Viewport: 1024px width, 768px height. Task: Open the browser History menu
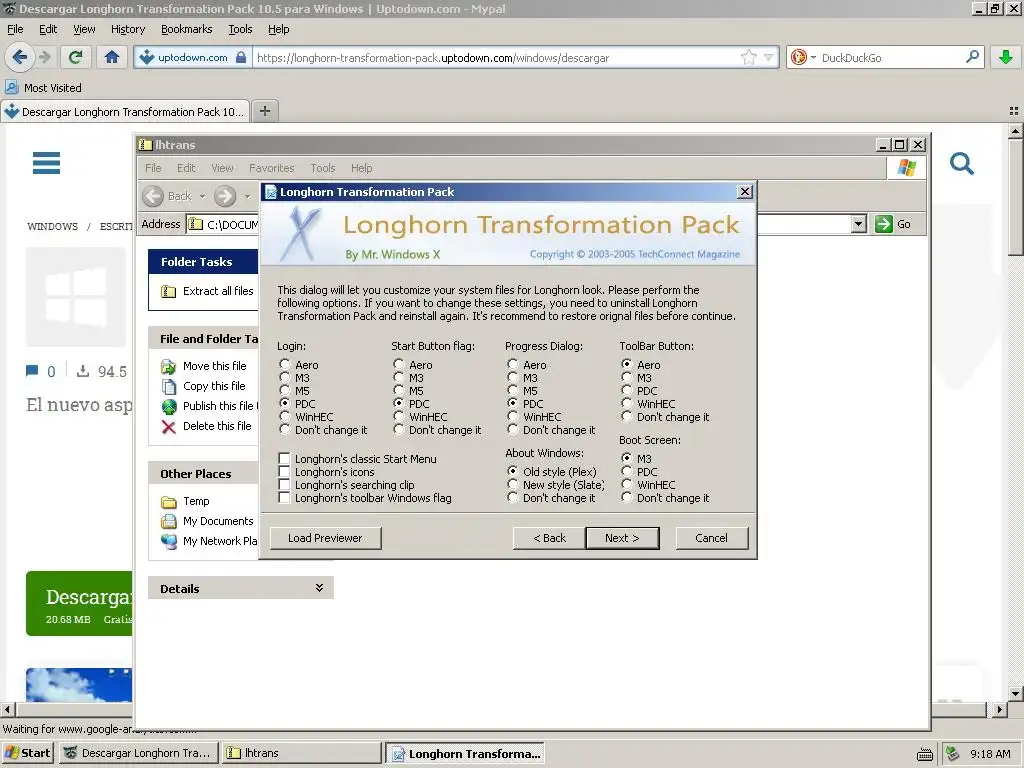click(x=128, y=29)
